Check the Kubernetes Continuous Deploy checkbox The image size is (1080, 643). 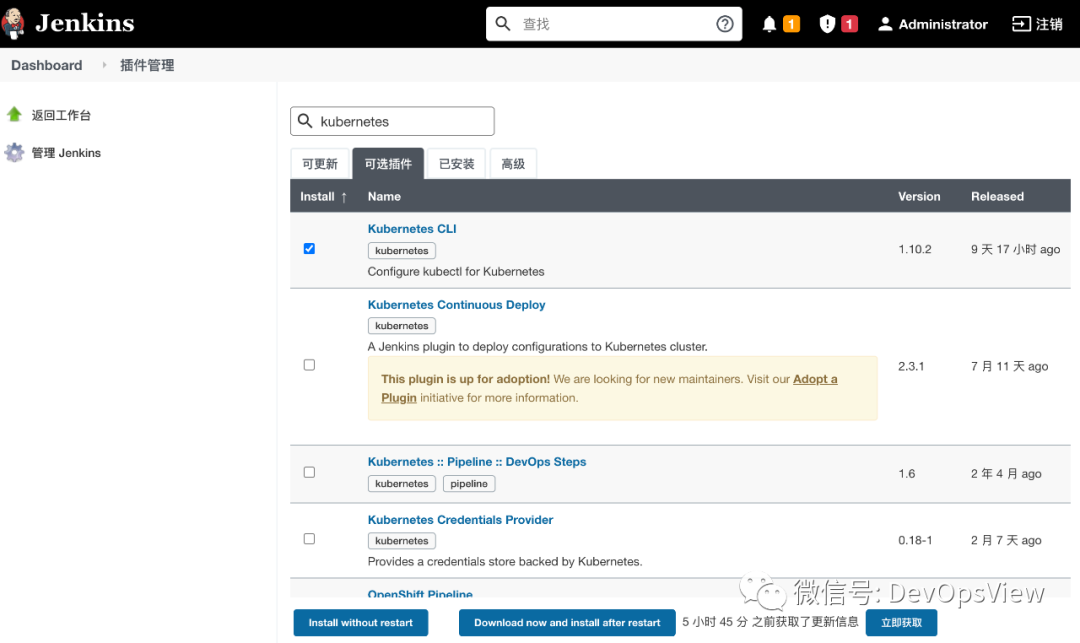coord(309,365)
